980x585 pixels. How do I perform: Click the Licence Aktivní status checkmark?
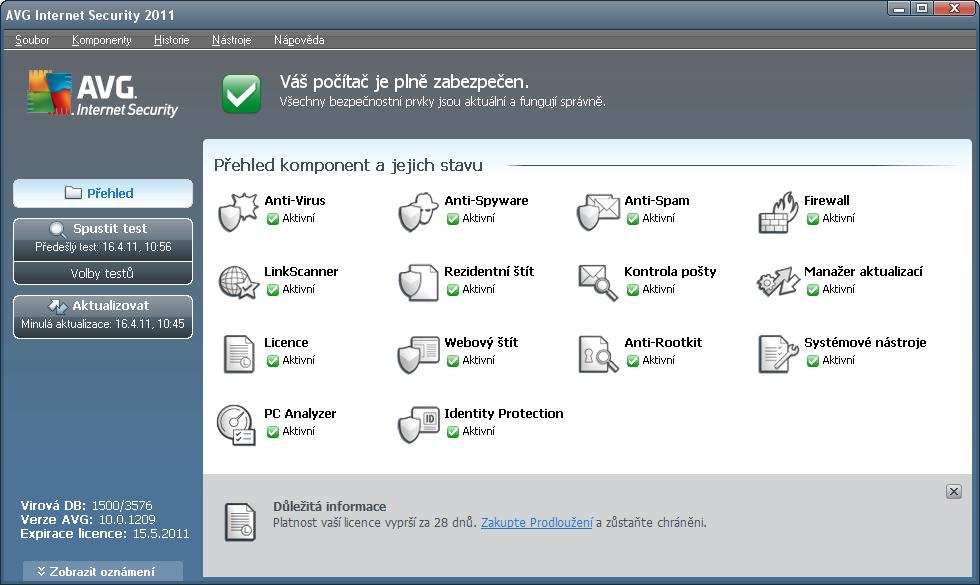tap(273, 360)
